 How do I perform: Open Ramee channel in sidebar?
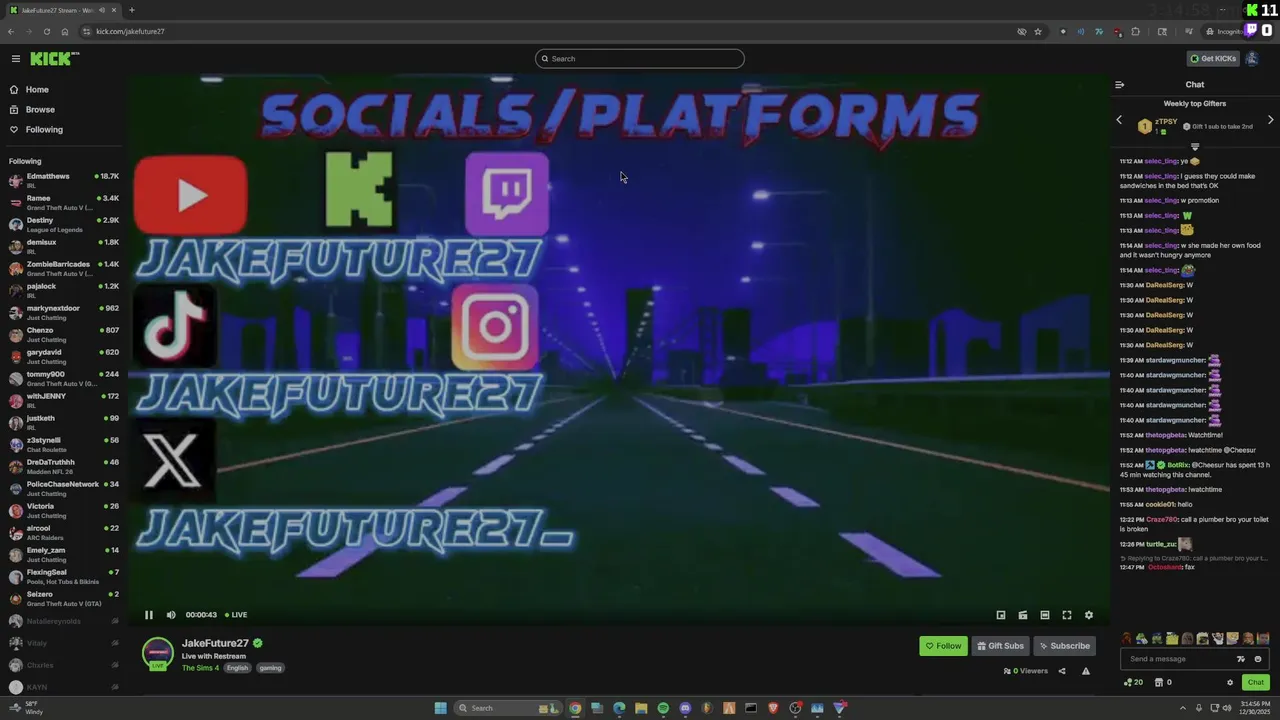(x=64, y=202)
